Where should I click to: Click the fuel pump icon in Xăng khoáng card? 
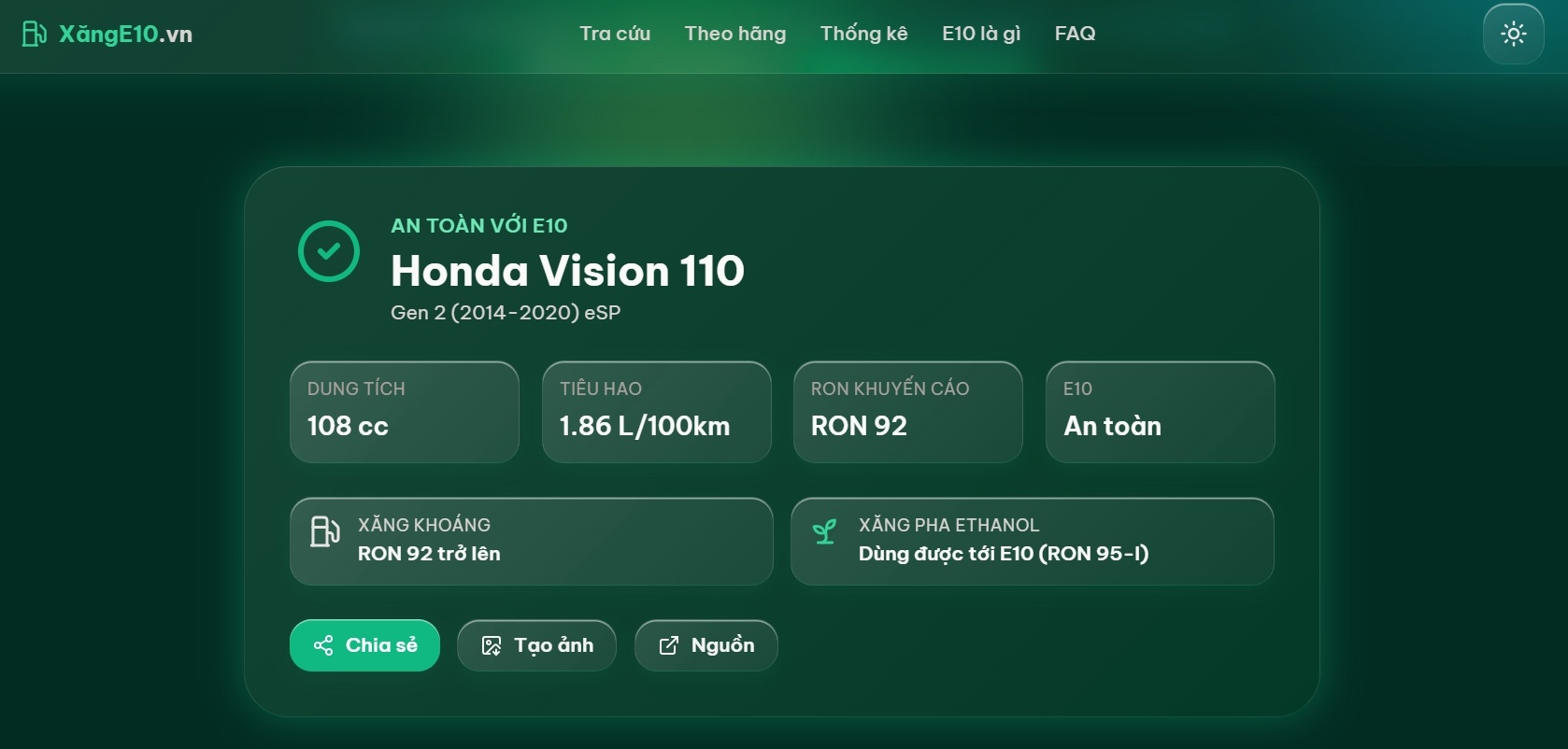click(x=324, y=531)
